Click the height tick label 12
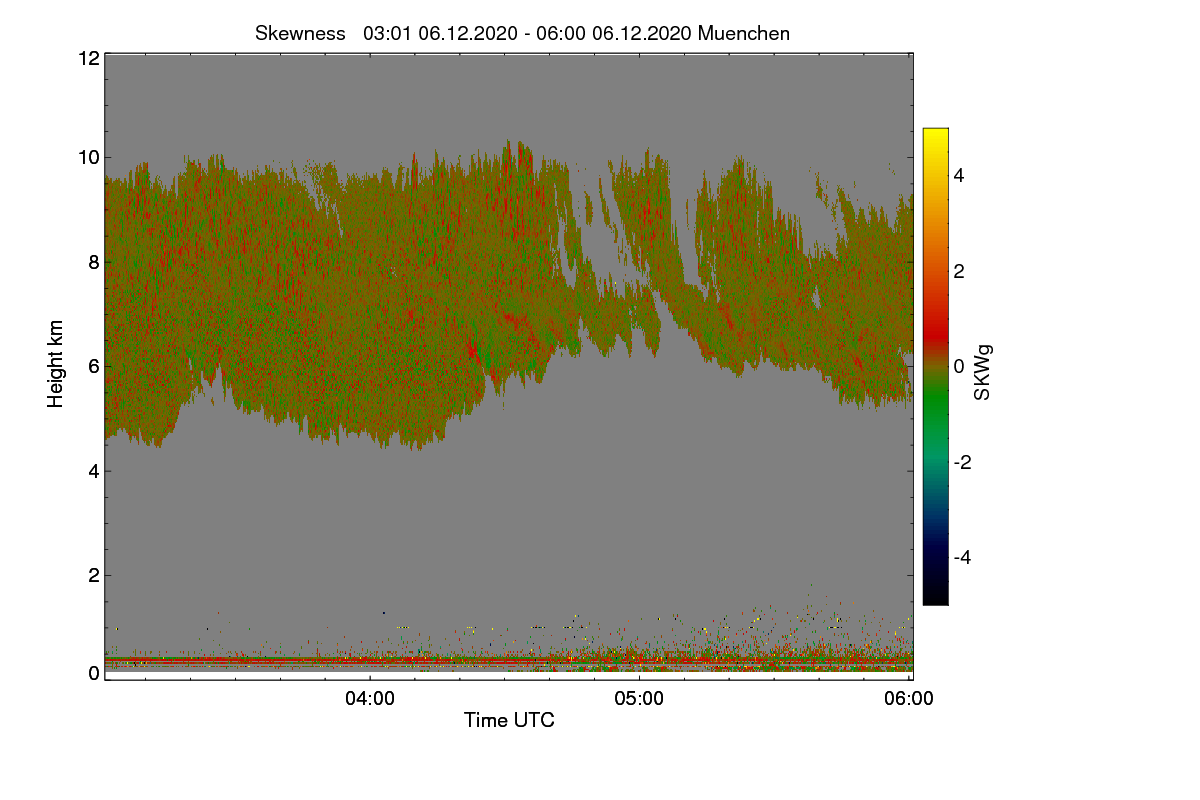Screen dimensions: 1200x800 88,58
